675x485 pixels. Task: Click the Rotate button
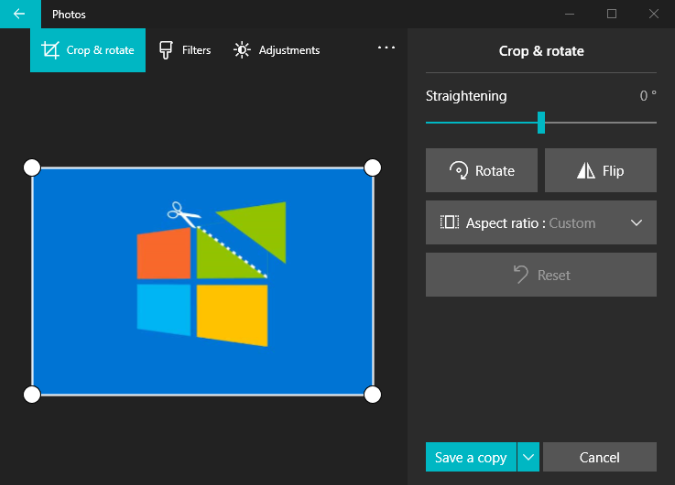(x=482, y=170)
